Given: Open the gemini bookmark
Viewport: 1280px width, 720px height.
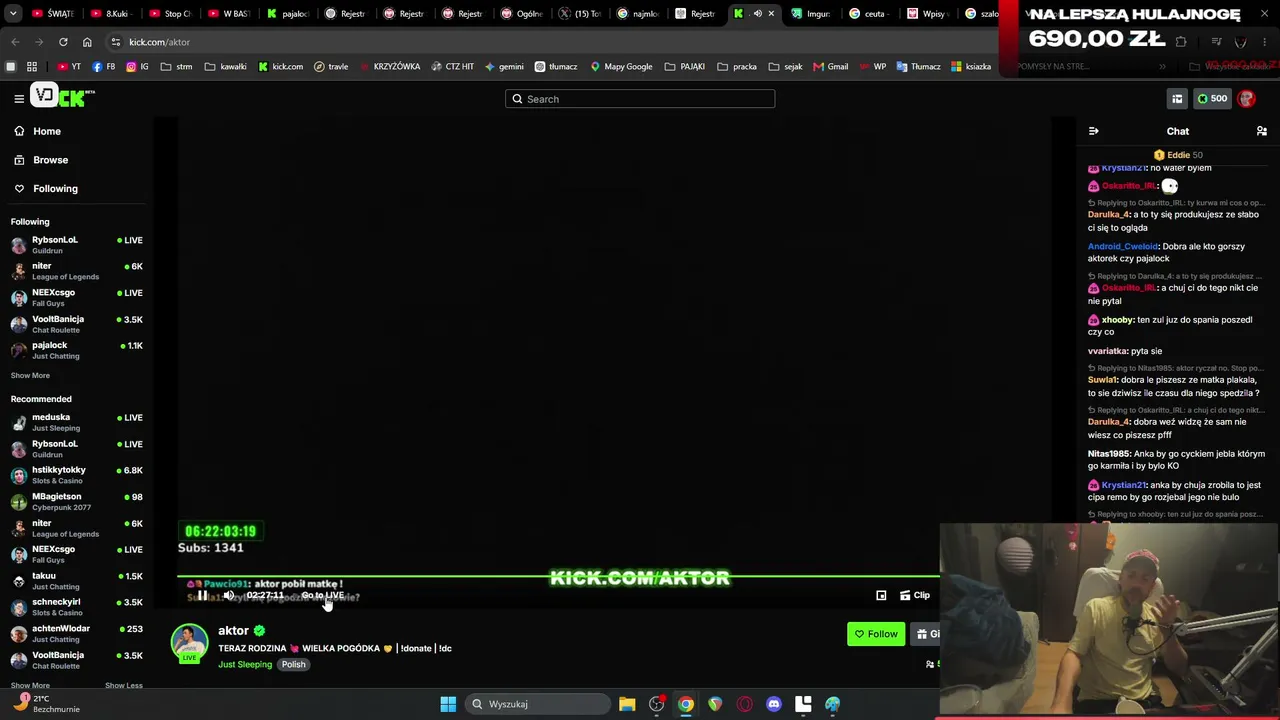Looking at the screenshot, I should [504, 67].
